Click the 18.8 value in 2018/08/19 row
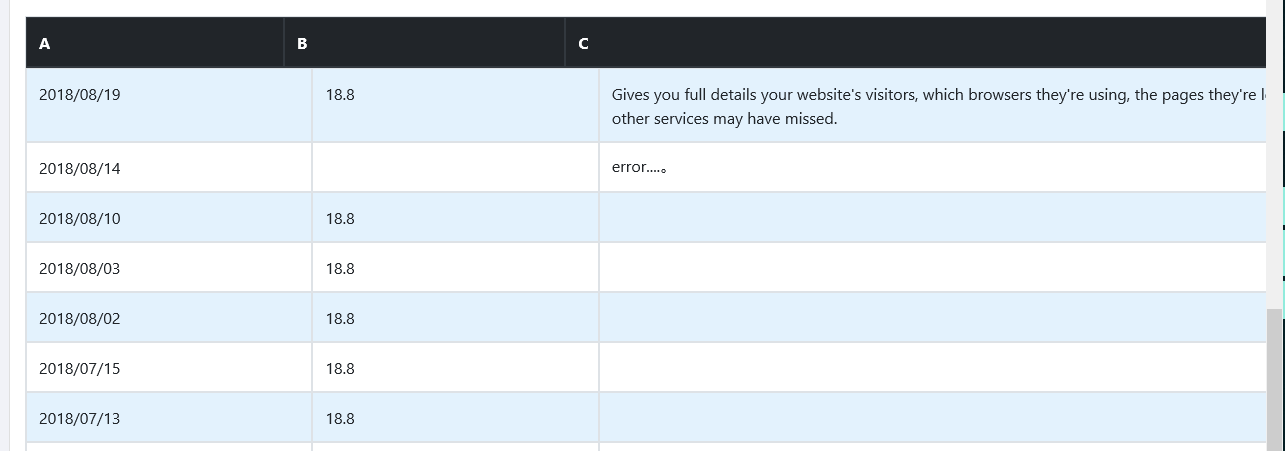This screenshot has width=1285, height=451. 340,95
